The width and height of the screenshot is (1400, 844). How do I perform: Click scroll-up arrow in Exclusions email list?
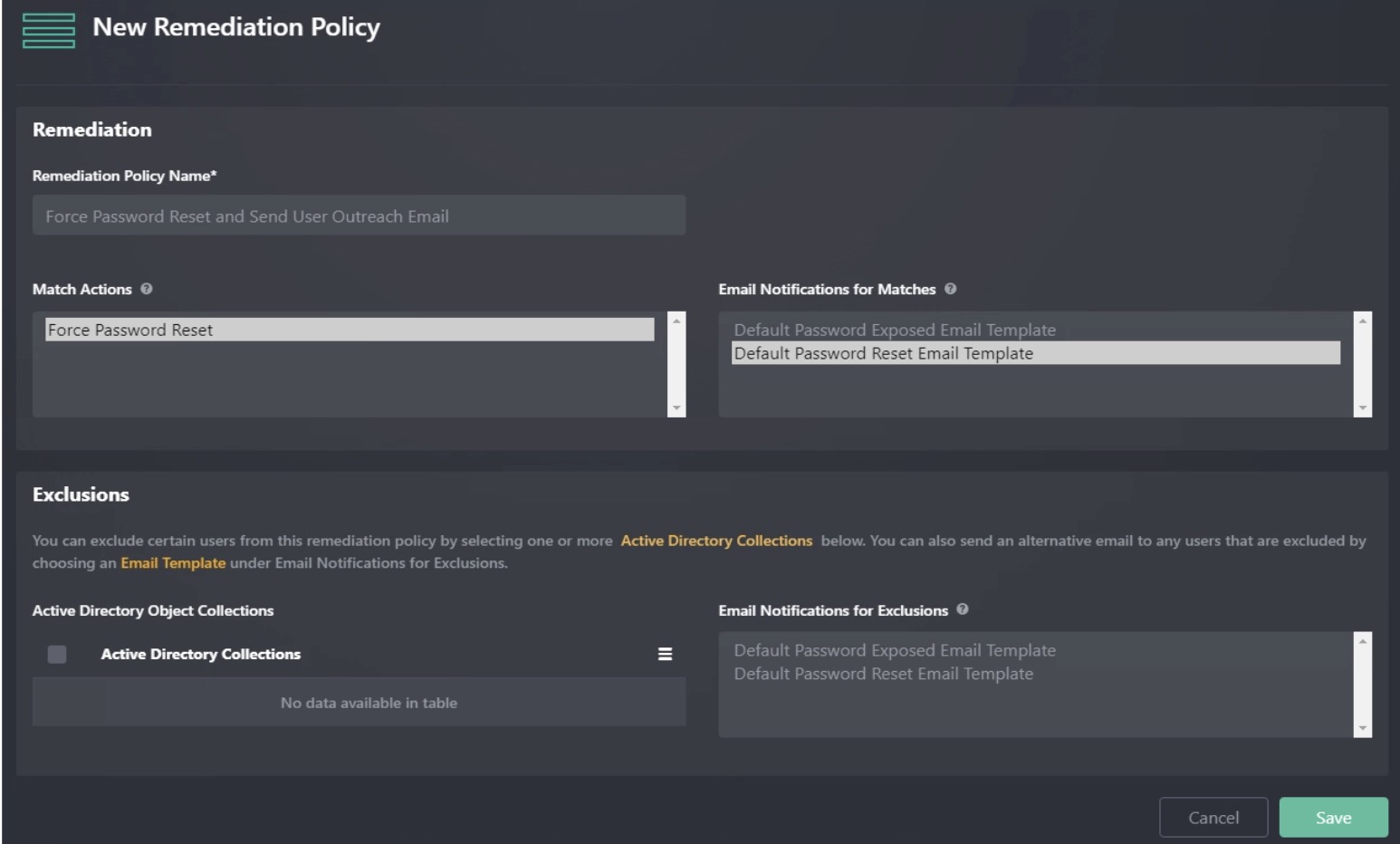pyautogui.click(x=1363, y=641)
